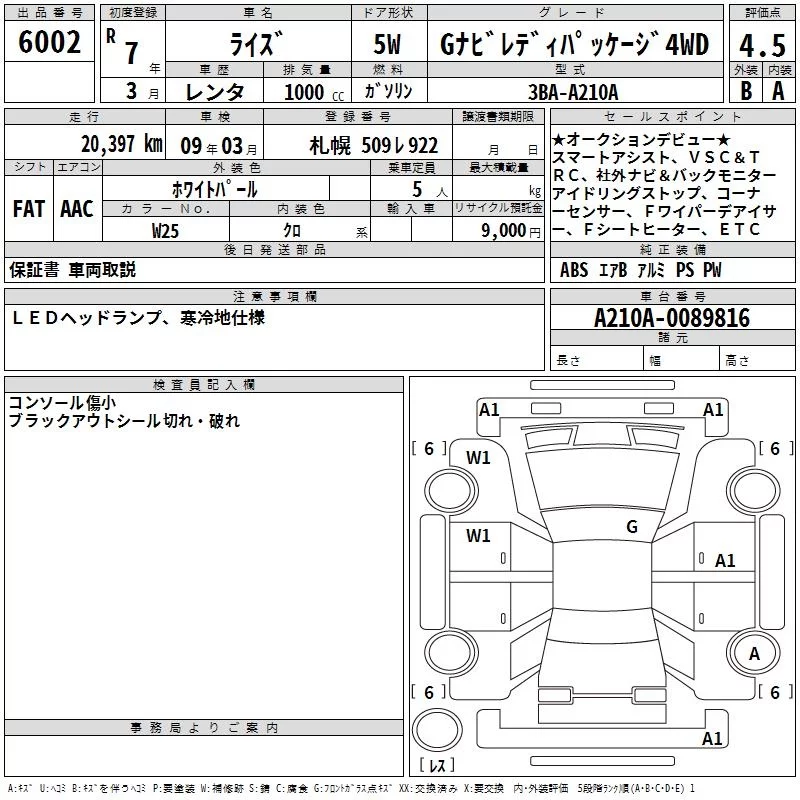Click the 長さ dimension field

pos(597,358)
